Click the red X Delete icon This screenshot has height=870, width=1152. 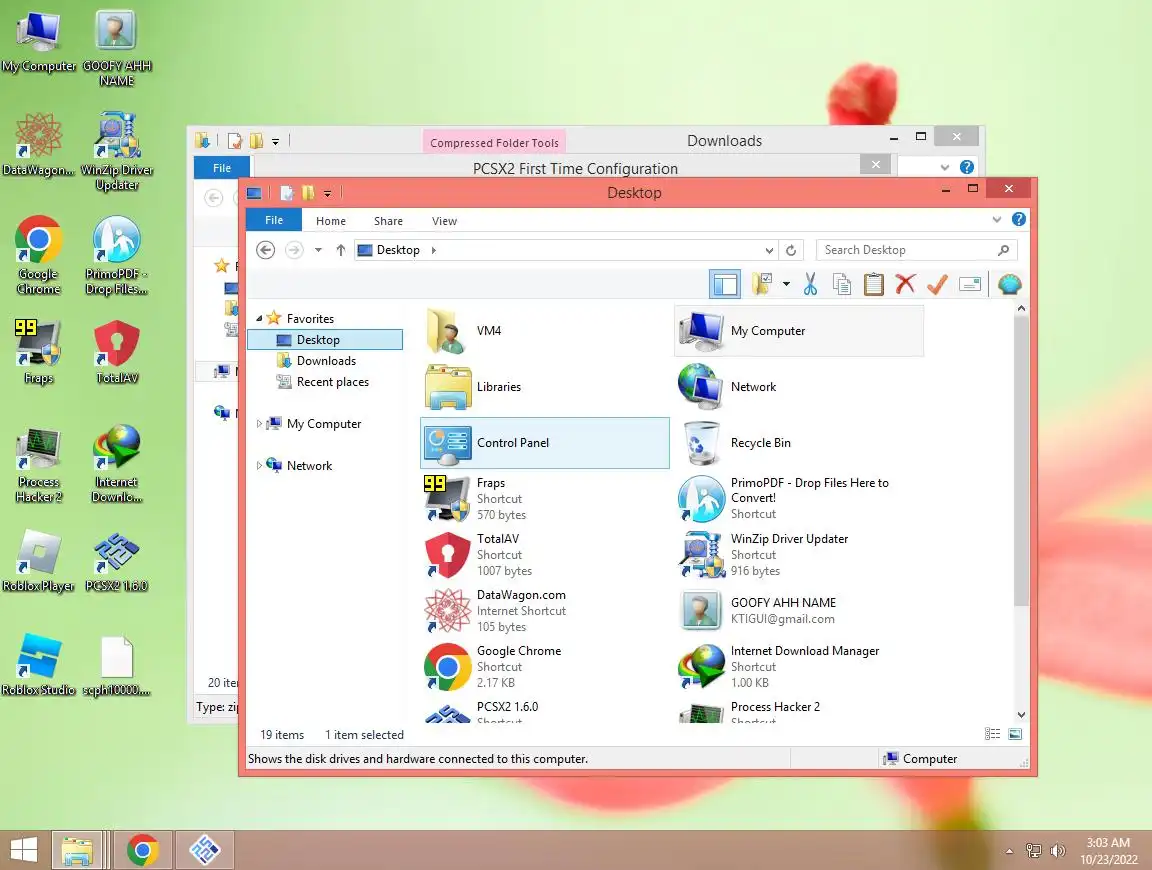tap(905, 284)
